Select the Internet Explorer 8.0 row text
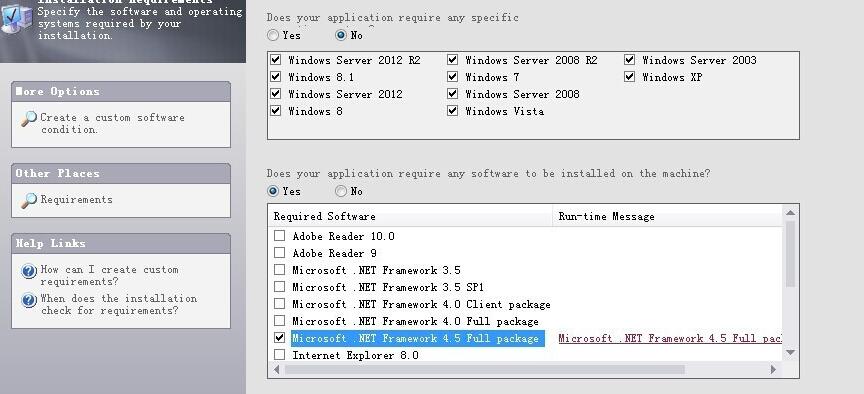864x394 pixels. (x=355, y=355)
